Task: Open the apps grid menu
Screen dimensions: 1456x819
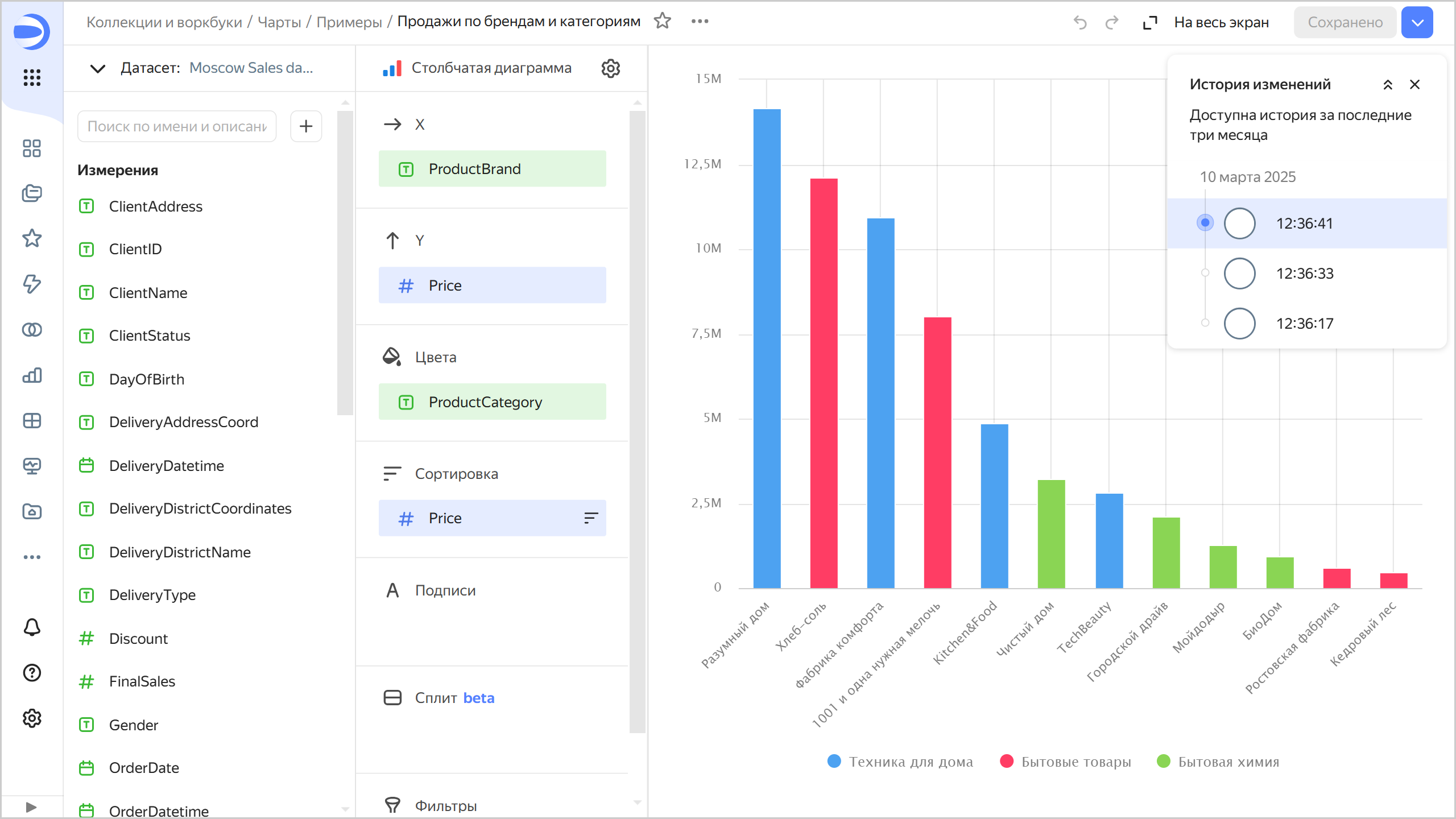Action: coord(32,77)
